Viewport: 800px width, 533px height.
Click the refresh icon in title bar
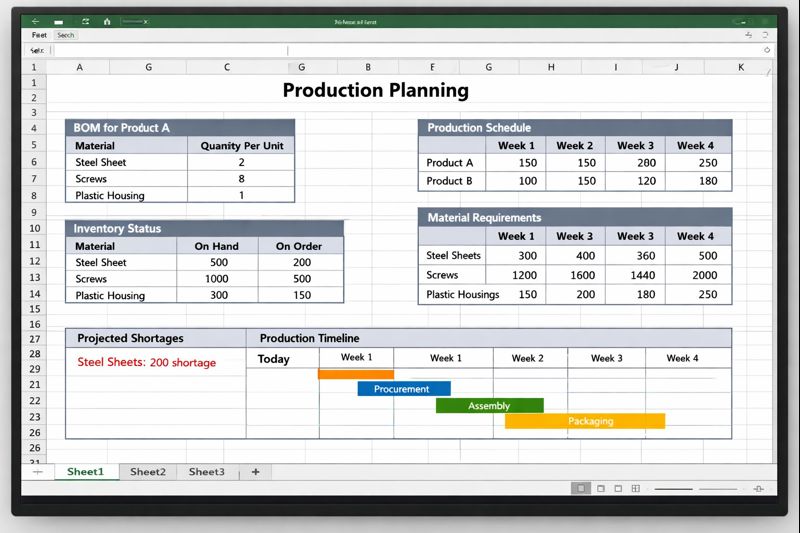[85, 21]
